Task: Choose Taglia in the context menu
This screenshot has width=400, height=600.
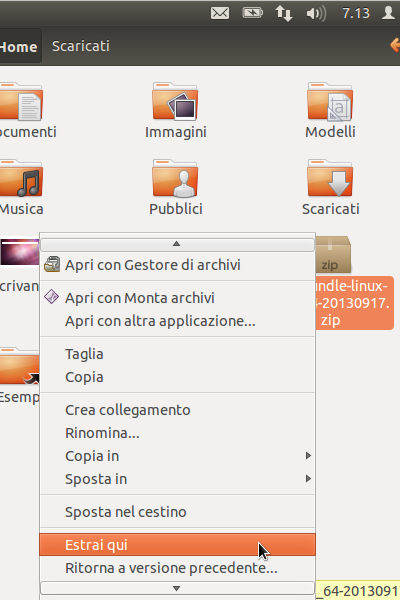Action: click(x=177, y=354)
